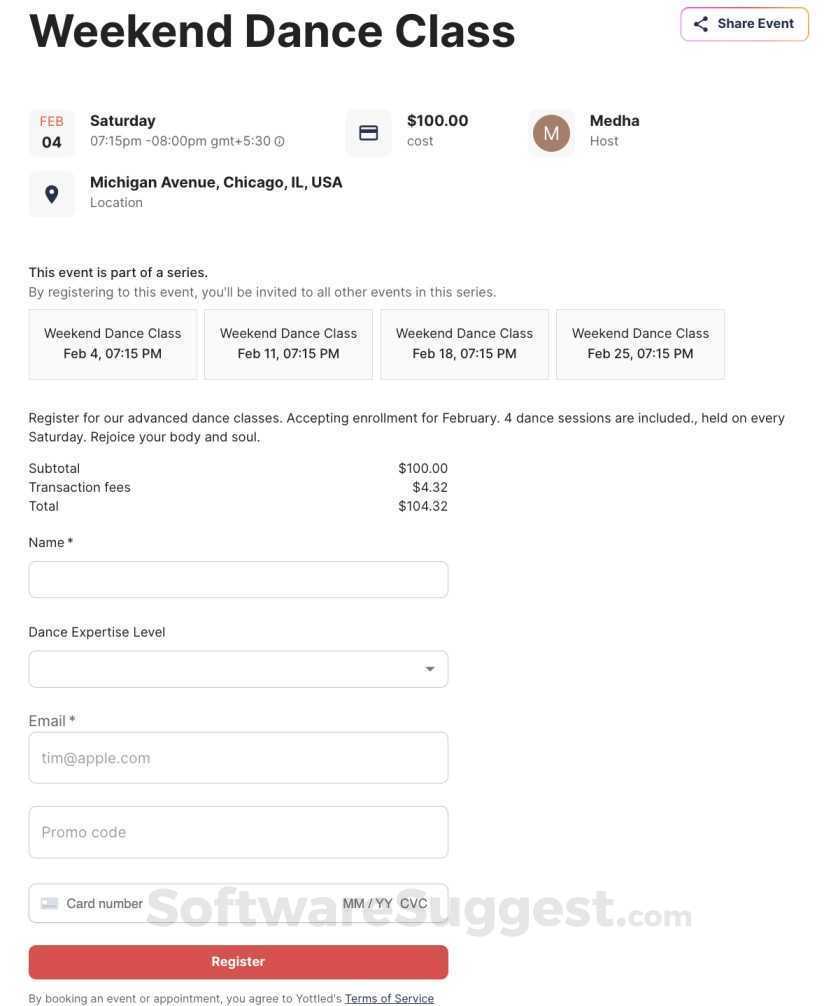Select the Feb 25 Weekend Dance Class session

[x=640, y=344]
